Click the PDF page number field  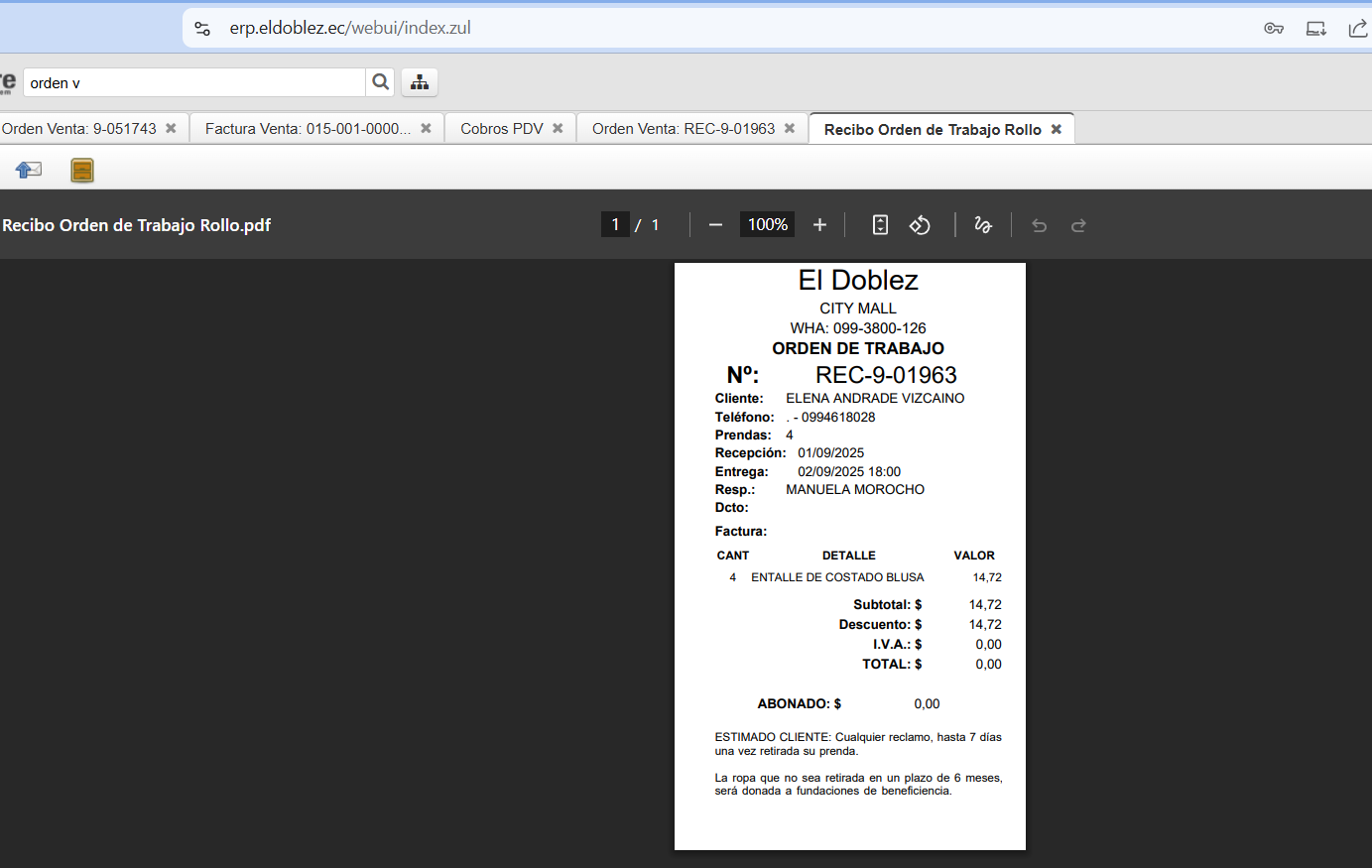[x=615, y=225]
